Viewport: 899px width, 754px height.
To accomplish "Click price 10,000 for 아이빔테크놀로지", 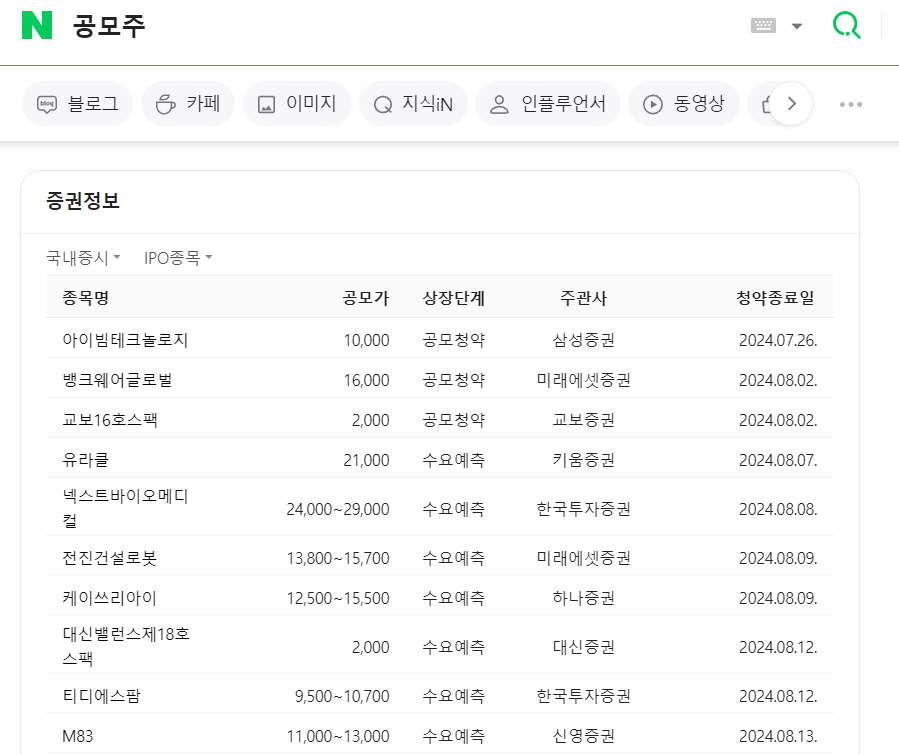I will click(366, 340).
